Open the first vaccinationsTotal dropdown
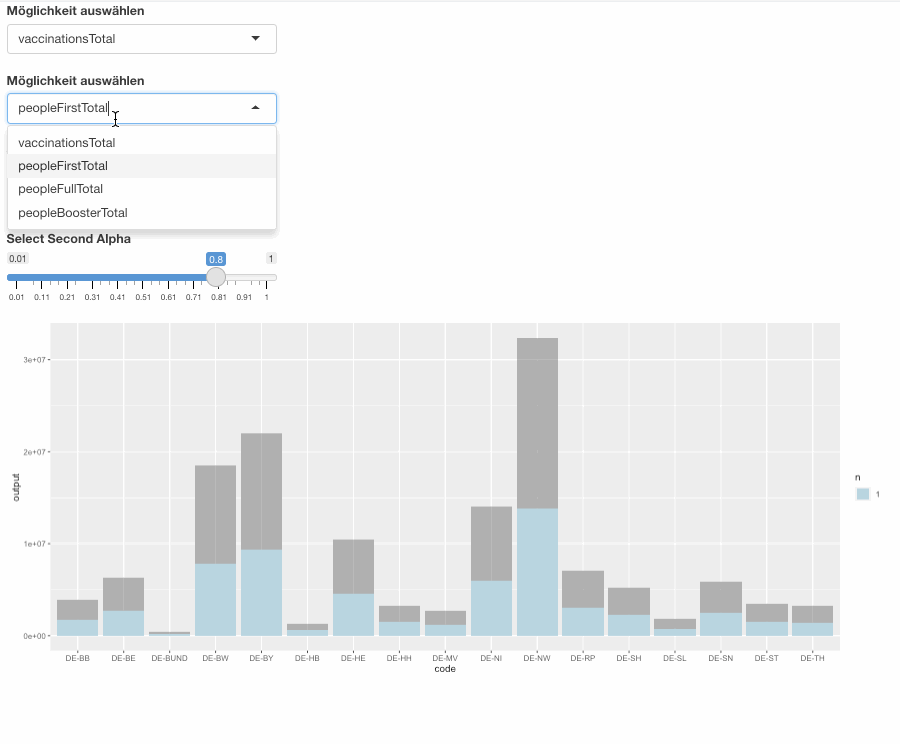Screen dimensions: 900x744 pyautogui.click(x=141, y=39)
